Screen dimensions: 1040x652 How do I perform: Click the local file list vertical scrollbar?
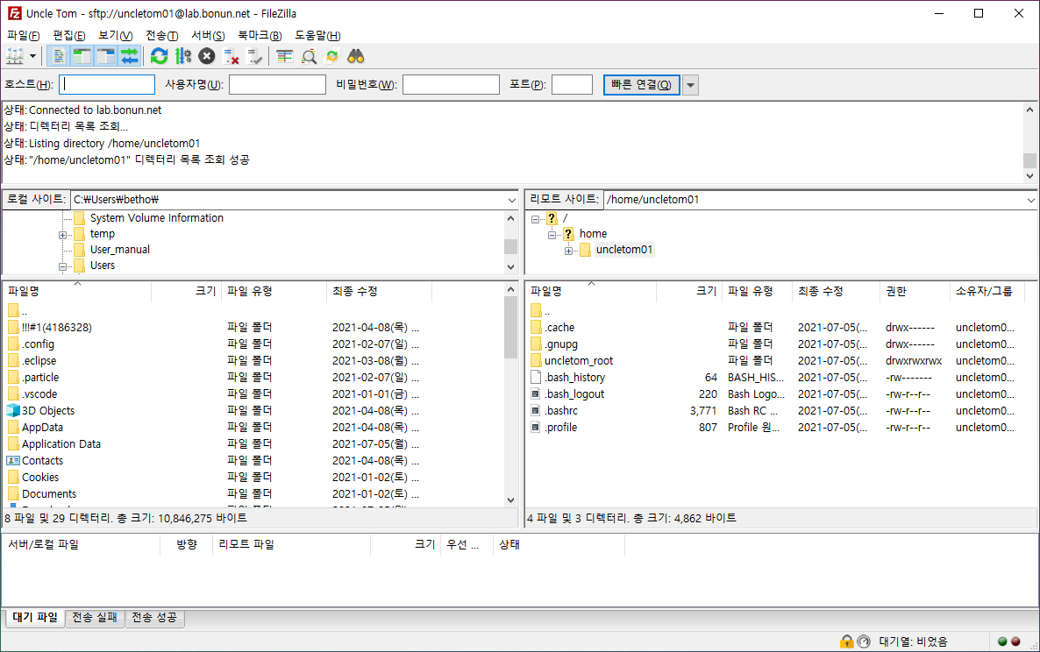pos(511,395)
